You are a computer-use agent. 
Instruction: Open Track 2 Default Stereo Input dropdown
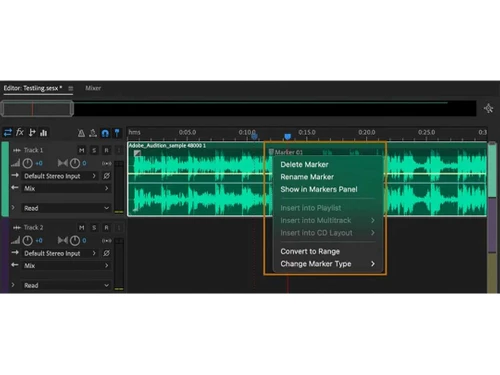(60, 253)
